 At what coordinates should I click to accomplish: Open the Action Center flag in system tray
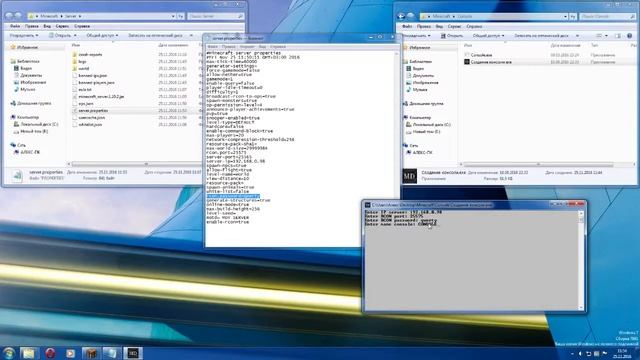[x=604, y=353]
